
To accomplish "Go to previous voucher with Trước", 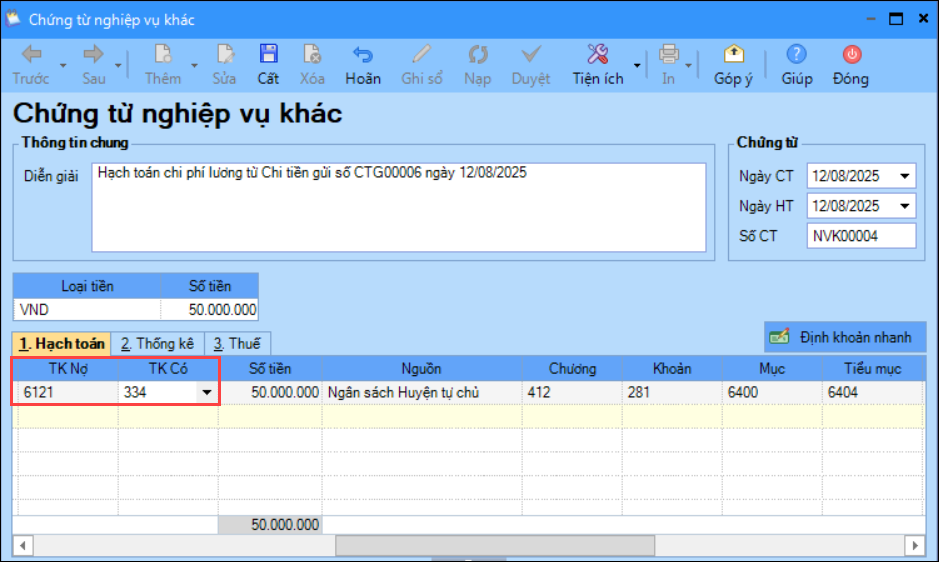I will 31,65.
